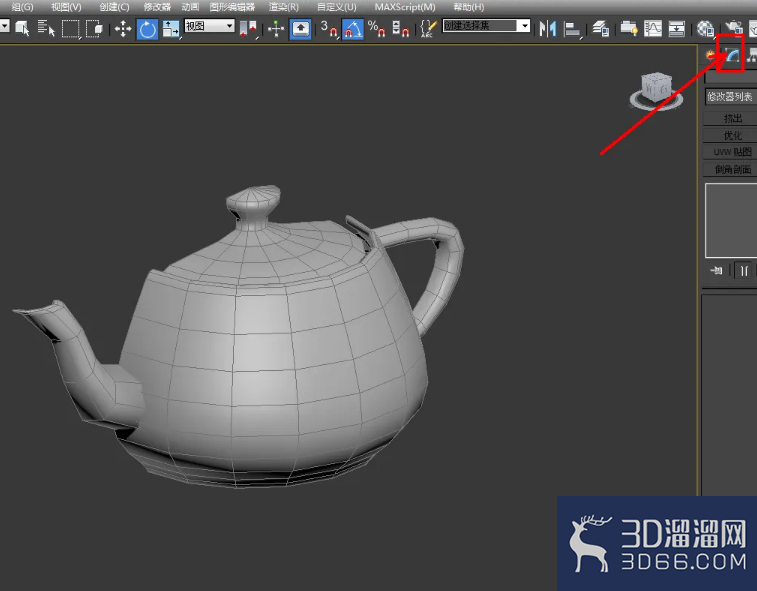Open the 视图 reference coordinate dropdown
Viewport: 757px width, 591px height.
pos(210,26)
